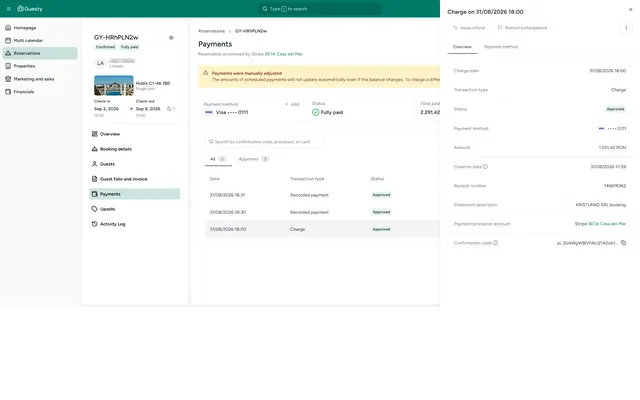This screenshot has width=640, height=400.
Task: Close the Charge details panel
Action: tap(630, 9)
